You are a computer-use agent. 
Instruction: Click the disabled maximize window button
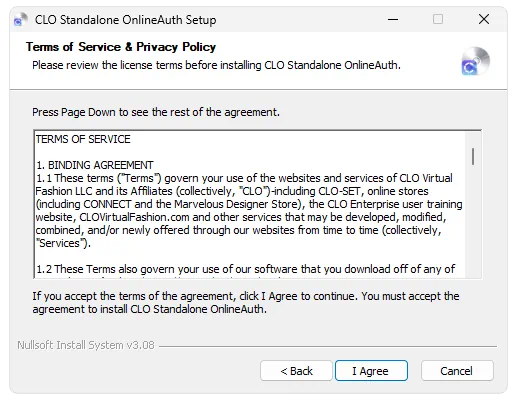click(x=438, y=19)
